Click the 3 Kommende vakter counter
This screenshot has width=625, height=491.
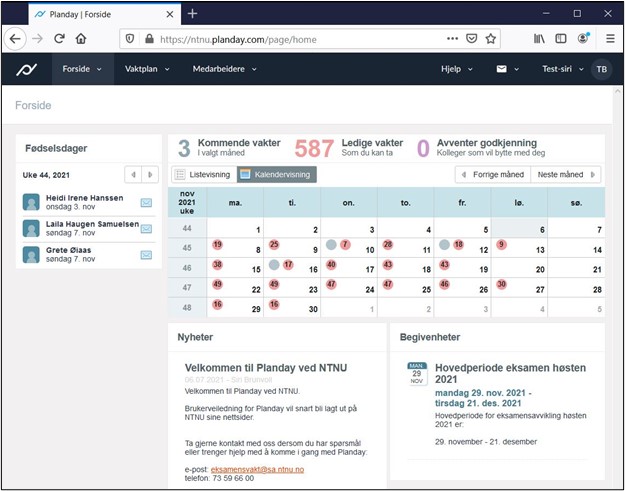[x=229, y=148]
